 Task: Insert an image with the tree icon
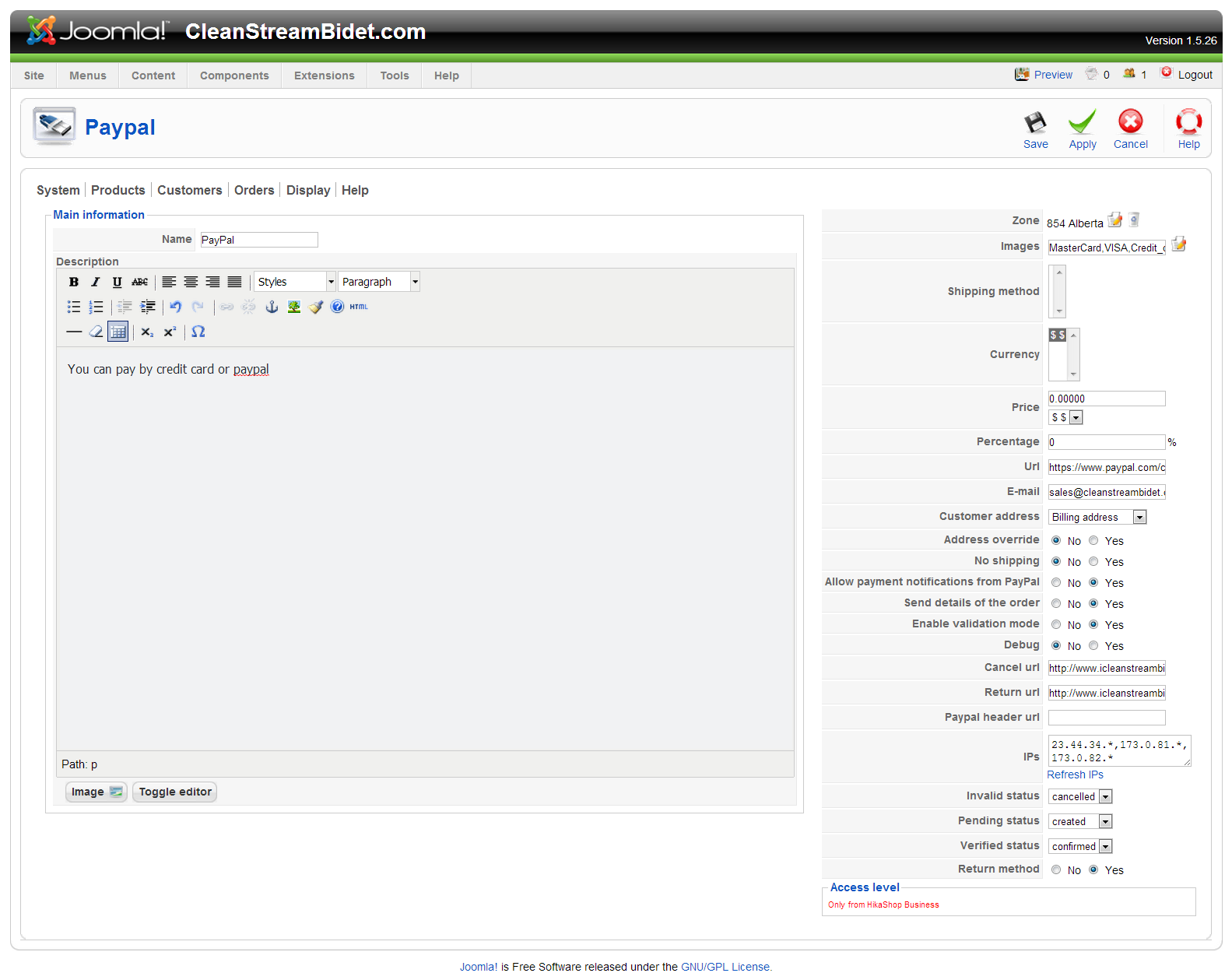point(293,307)
